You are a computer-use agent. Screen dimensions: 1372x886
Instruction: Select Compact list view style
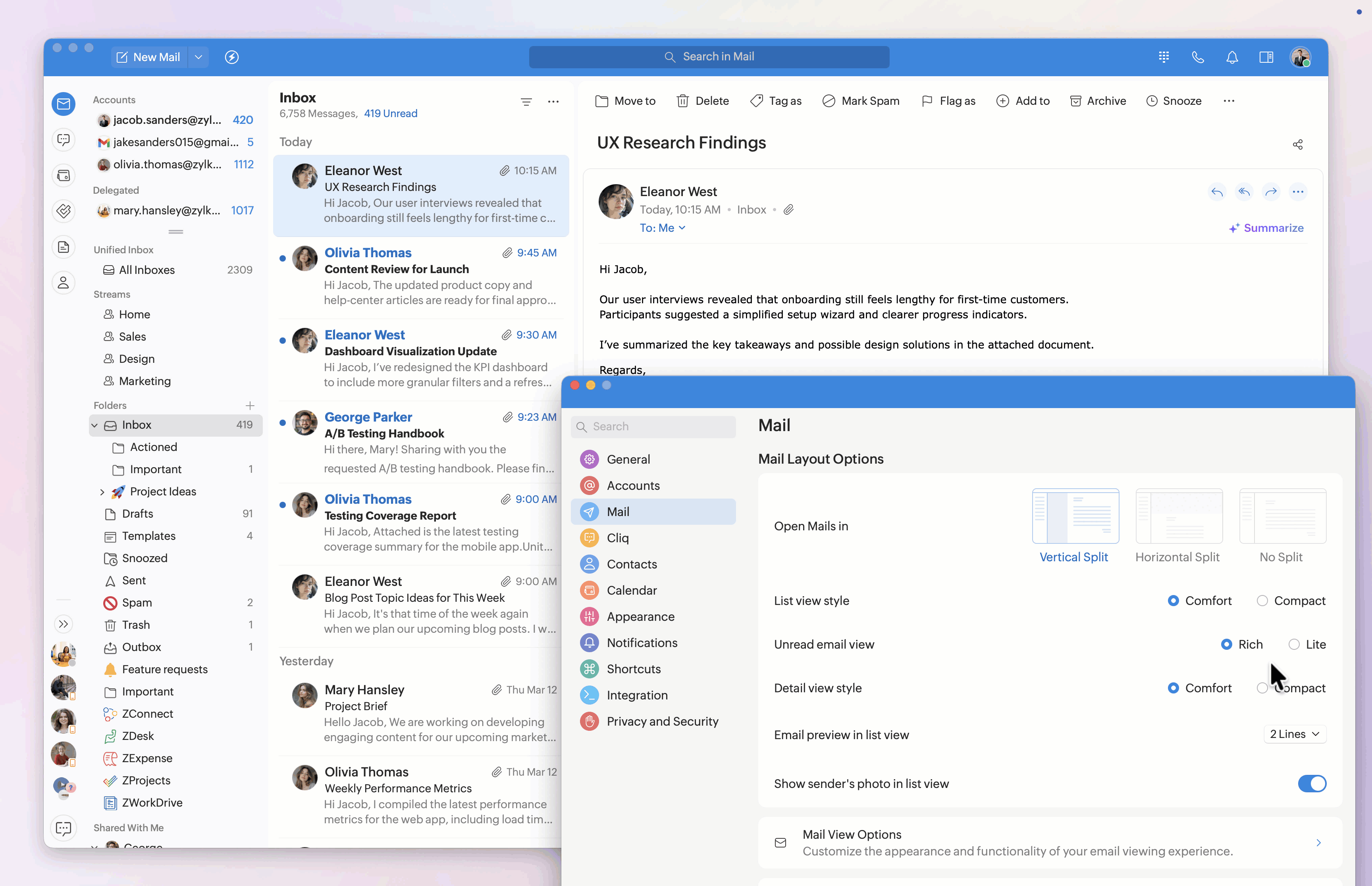click(x=1262, y=601)
